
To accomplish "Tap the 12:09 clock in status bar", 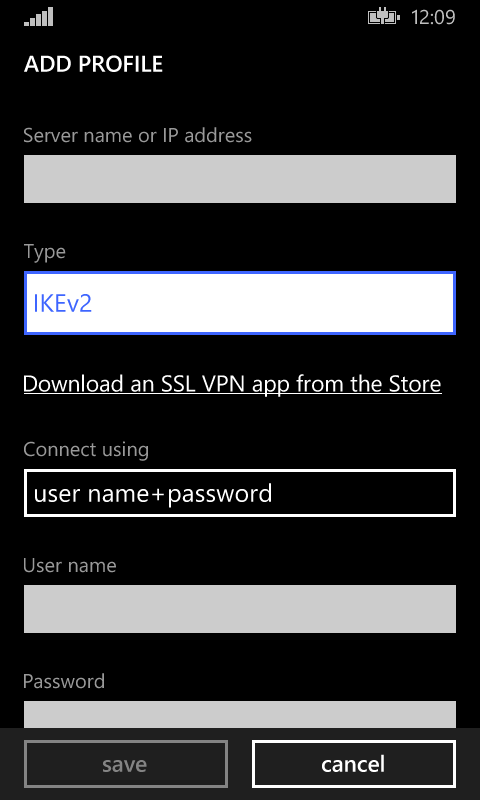I will (x=433, y=17).
